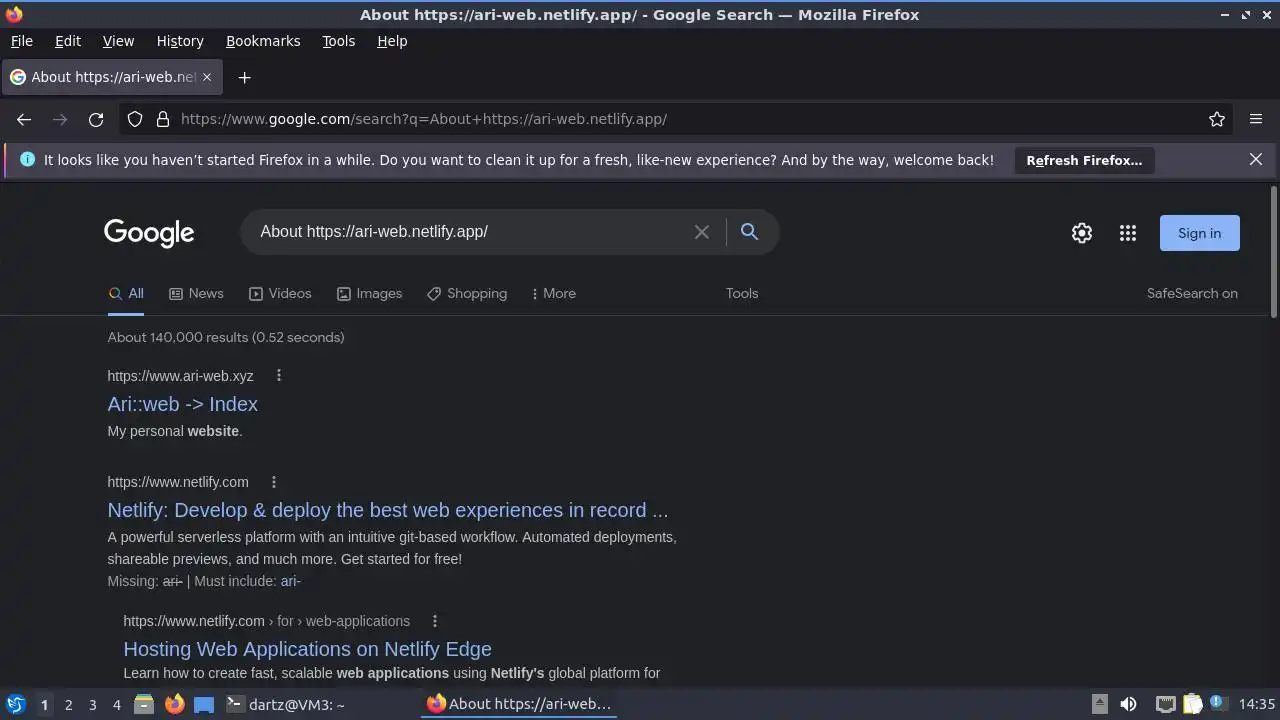Open the Ari::web -> Index result
The height and width of the screenshot is (720, 1280).
183,404
